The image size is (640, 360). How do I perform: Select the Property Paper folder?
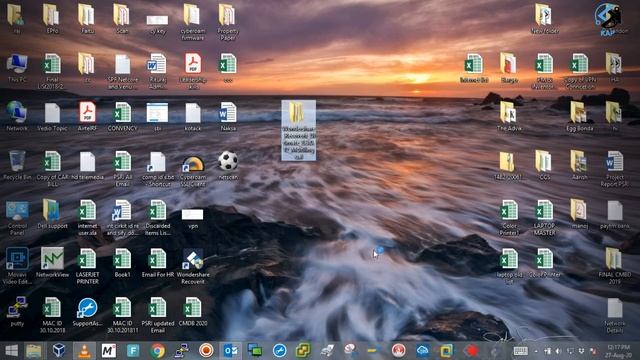227,22
